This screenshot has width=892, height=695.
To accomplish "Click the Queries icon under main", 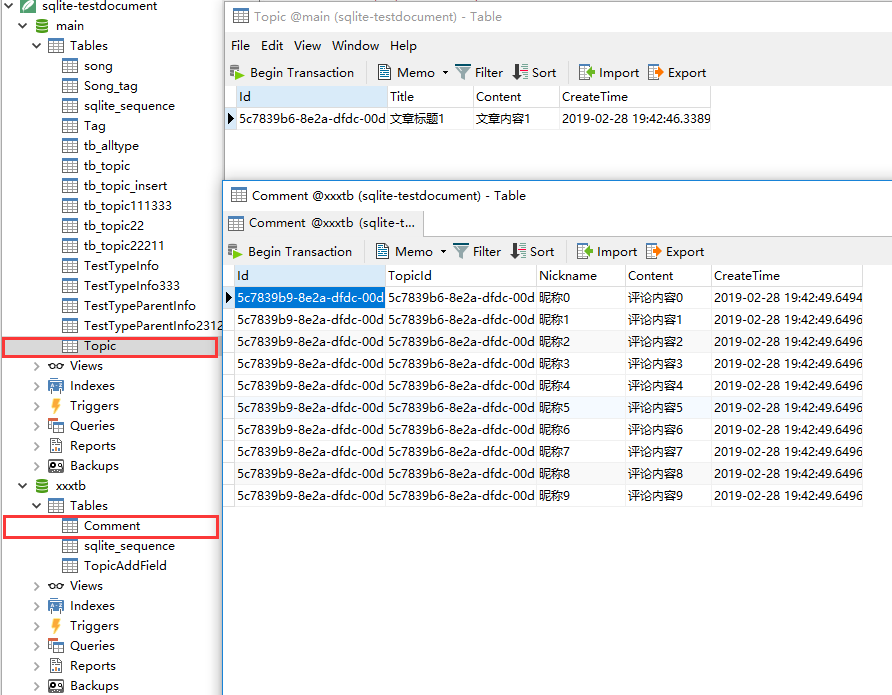I will 56,425.
